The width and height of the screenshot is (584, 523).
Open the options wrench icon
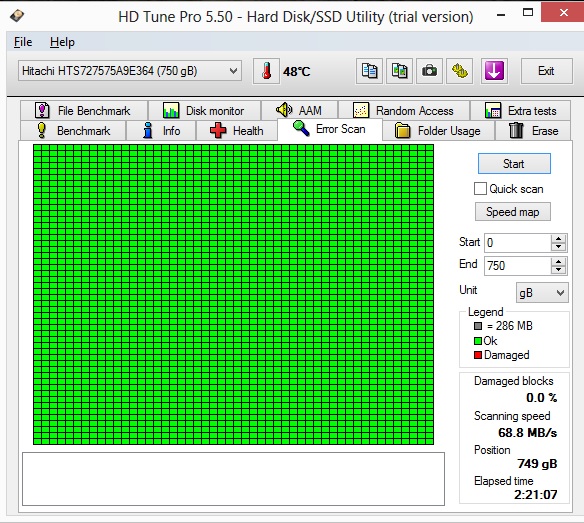coord(460,71)
